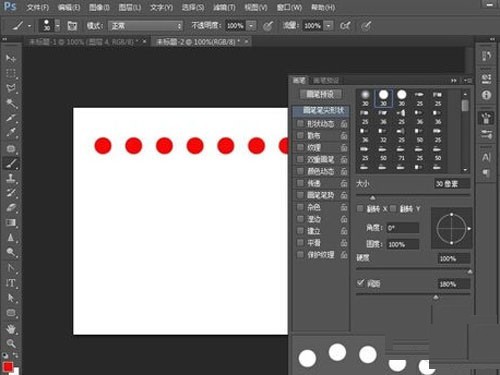Select the Magic Wand tool

[x=11, y=103]
